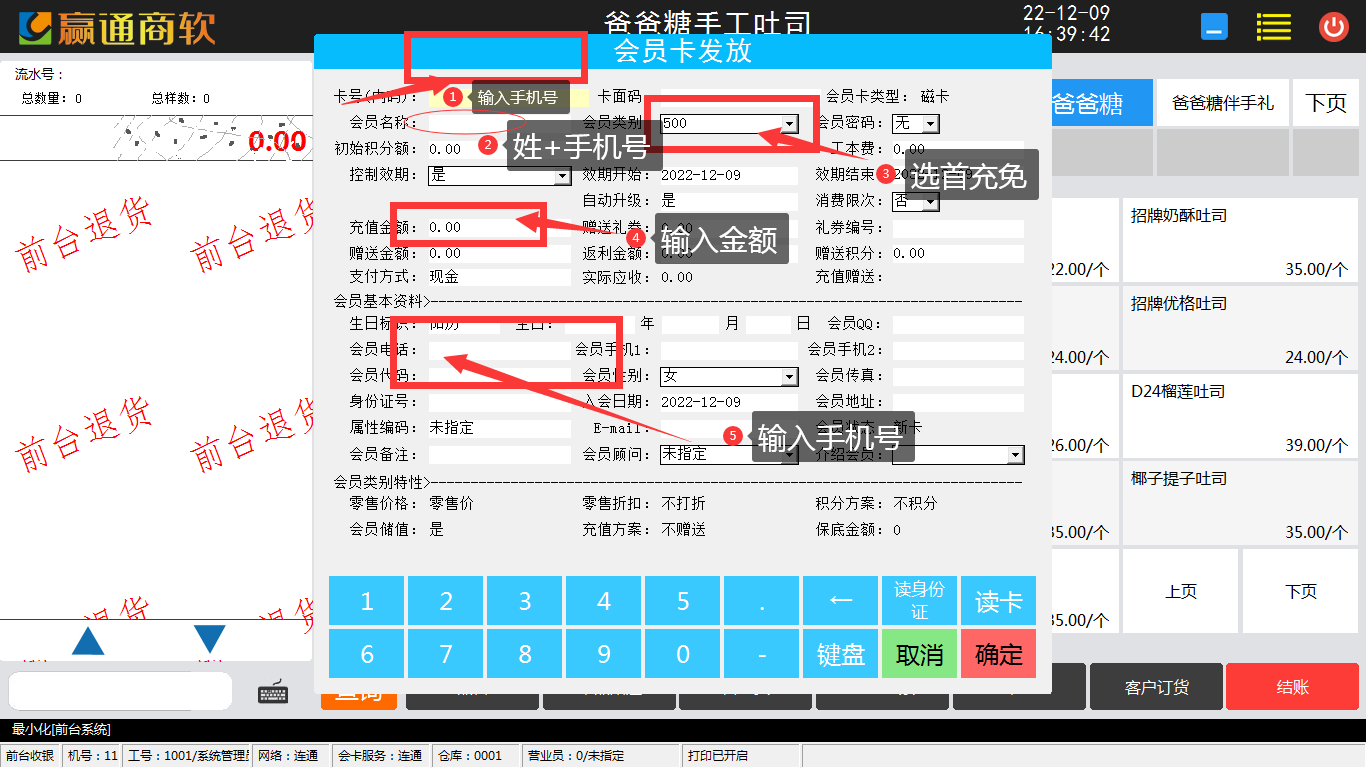
Task: Click the 会员电话 input field
Action: click(x=499, y=350)
